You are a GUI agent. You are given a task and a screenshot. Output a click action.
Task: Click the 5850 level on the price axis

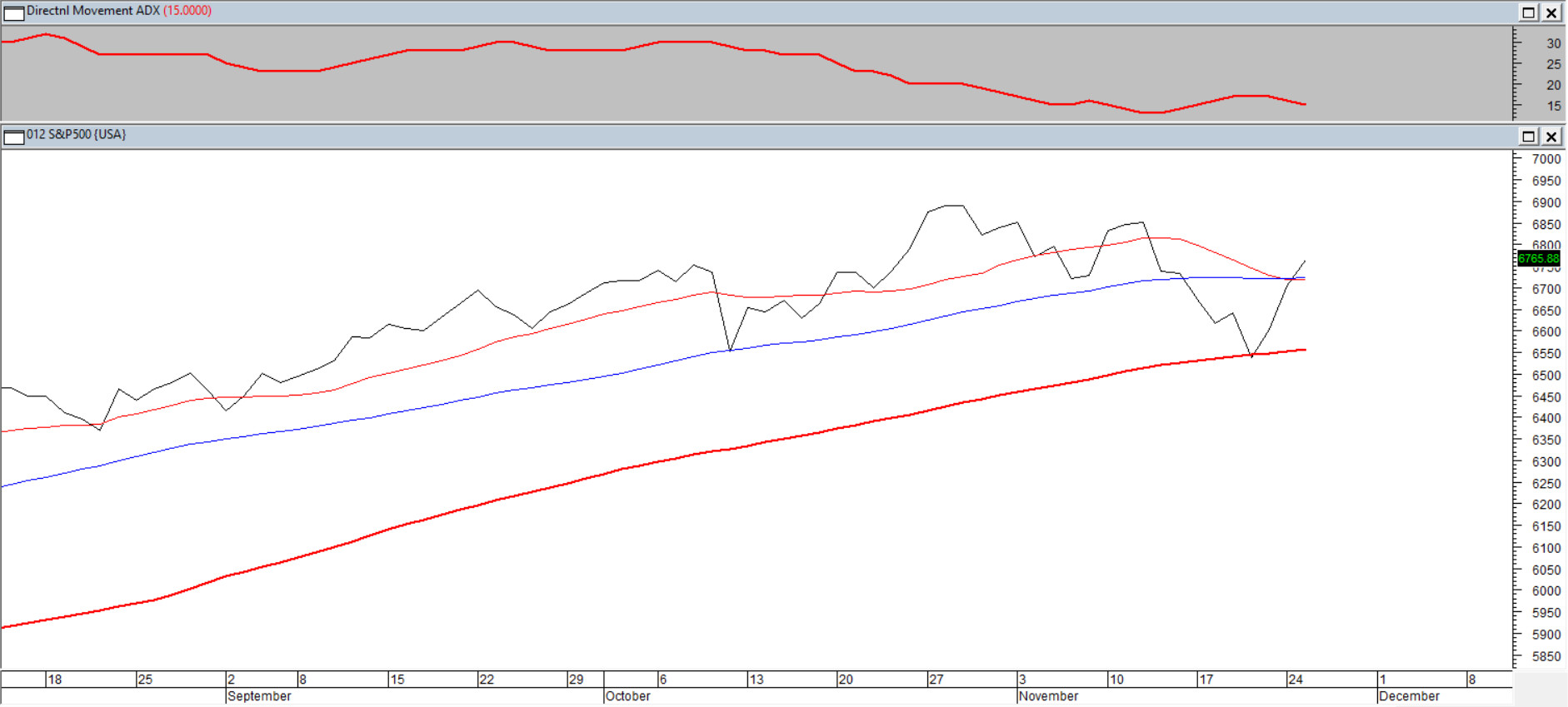click(x=1546, y=656)
